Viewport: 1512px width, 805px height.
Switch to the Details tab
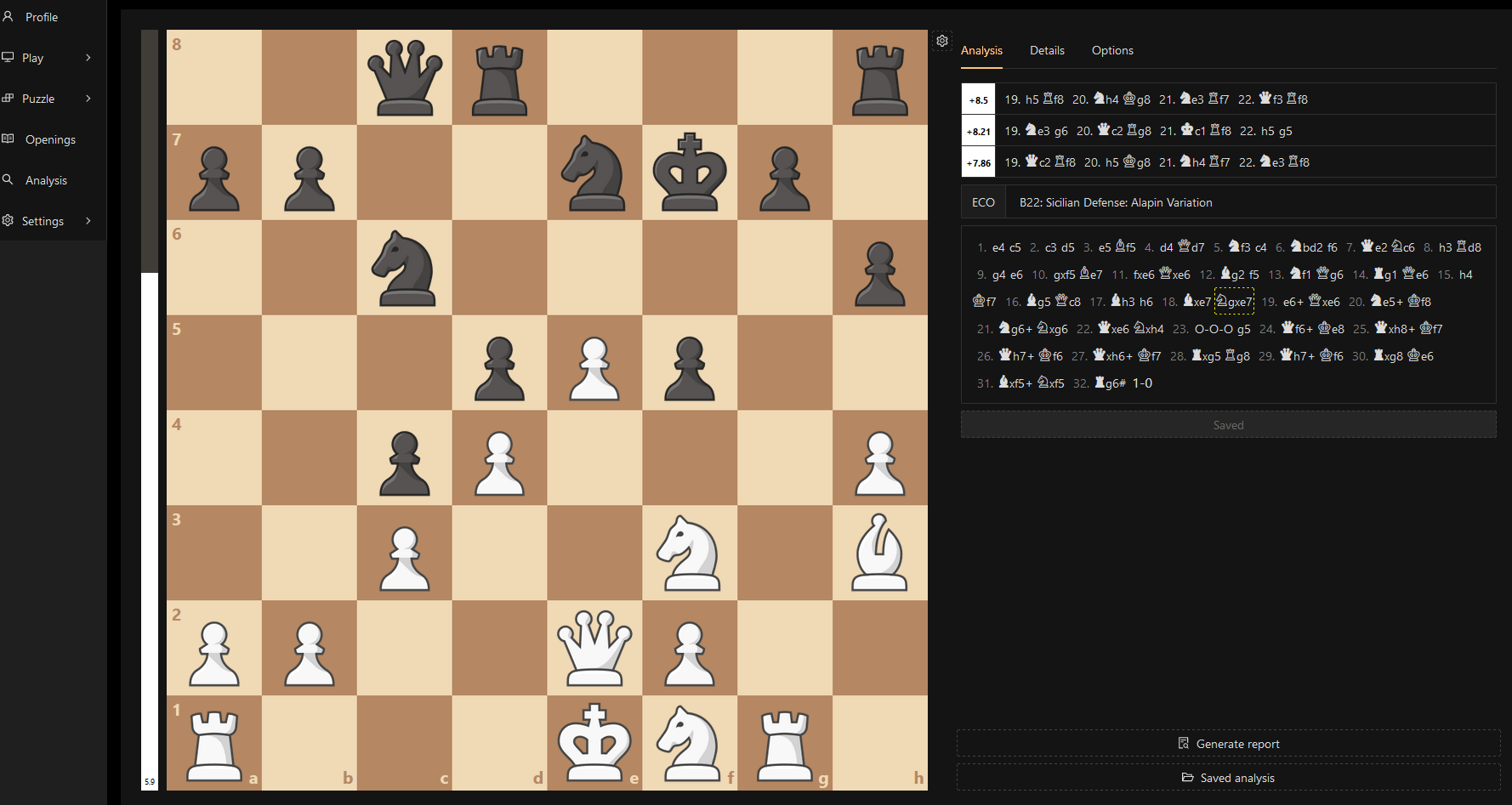1047,51
